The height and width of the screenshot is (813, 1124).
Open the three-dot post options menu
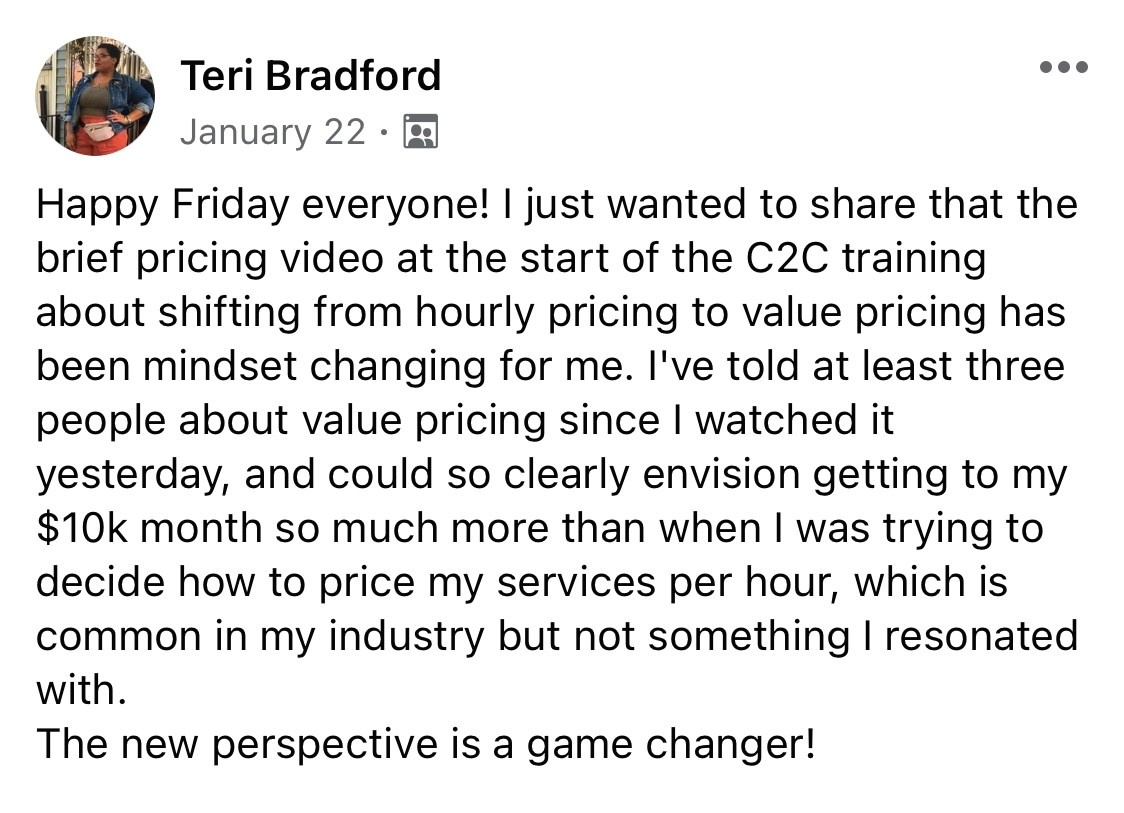click(1064, 67)
